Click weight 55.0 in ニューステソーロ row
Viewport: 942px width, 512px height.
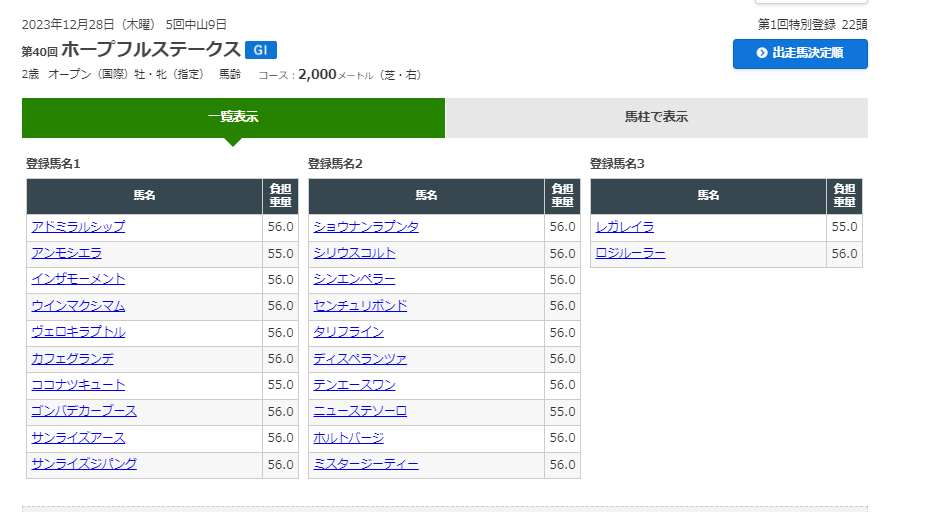coord(562,412)
